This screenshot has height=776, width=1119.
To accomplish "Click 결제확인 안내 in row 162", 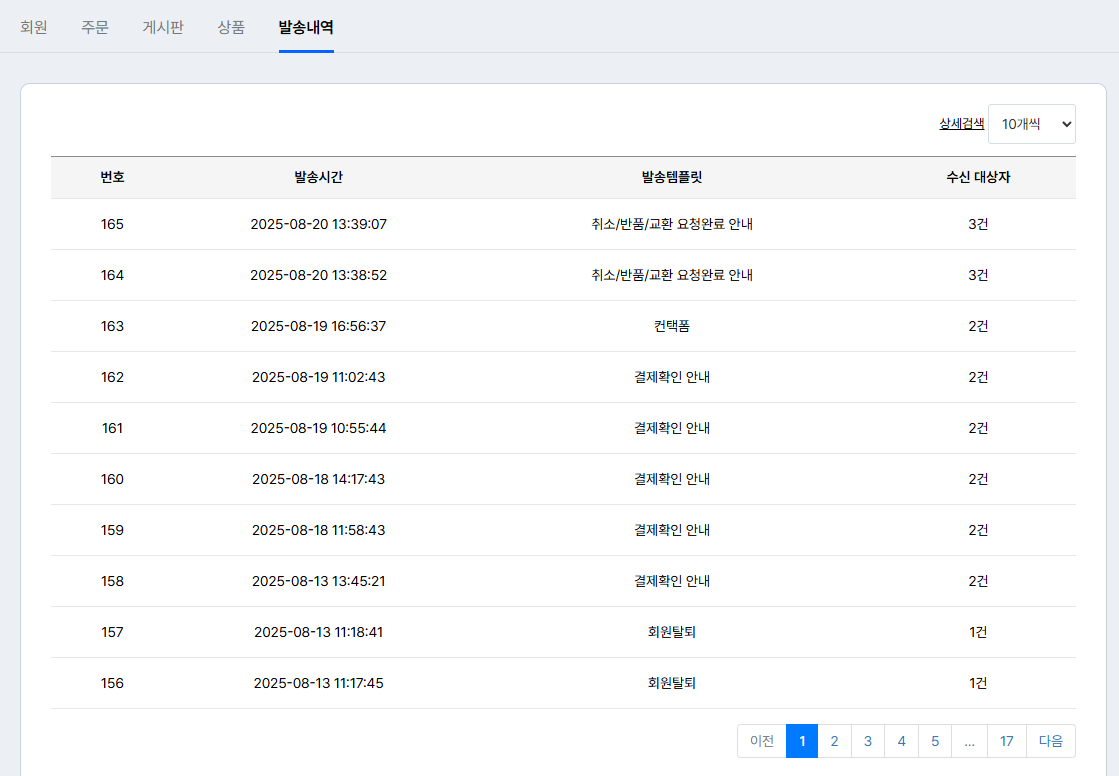I will 672,377.
